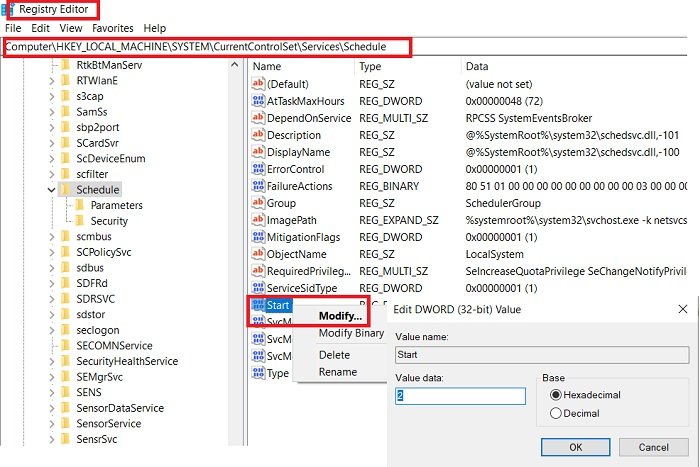Click the RtkBtManServ folder icon
This screenshot has height=467, width=700.
65,65
